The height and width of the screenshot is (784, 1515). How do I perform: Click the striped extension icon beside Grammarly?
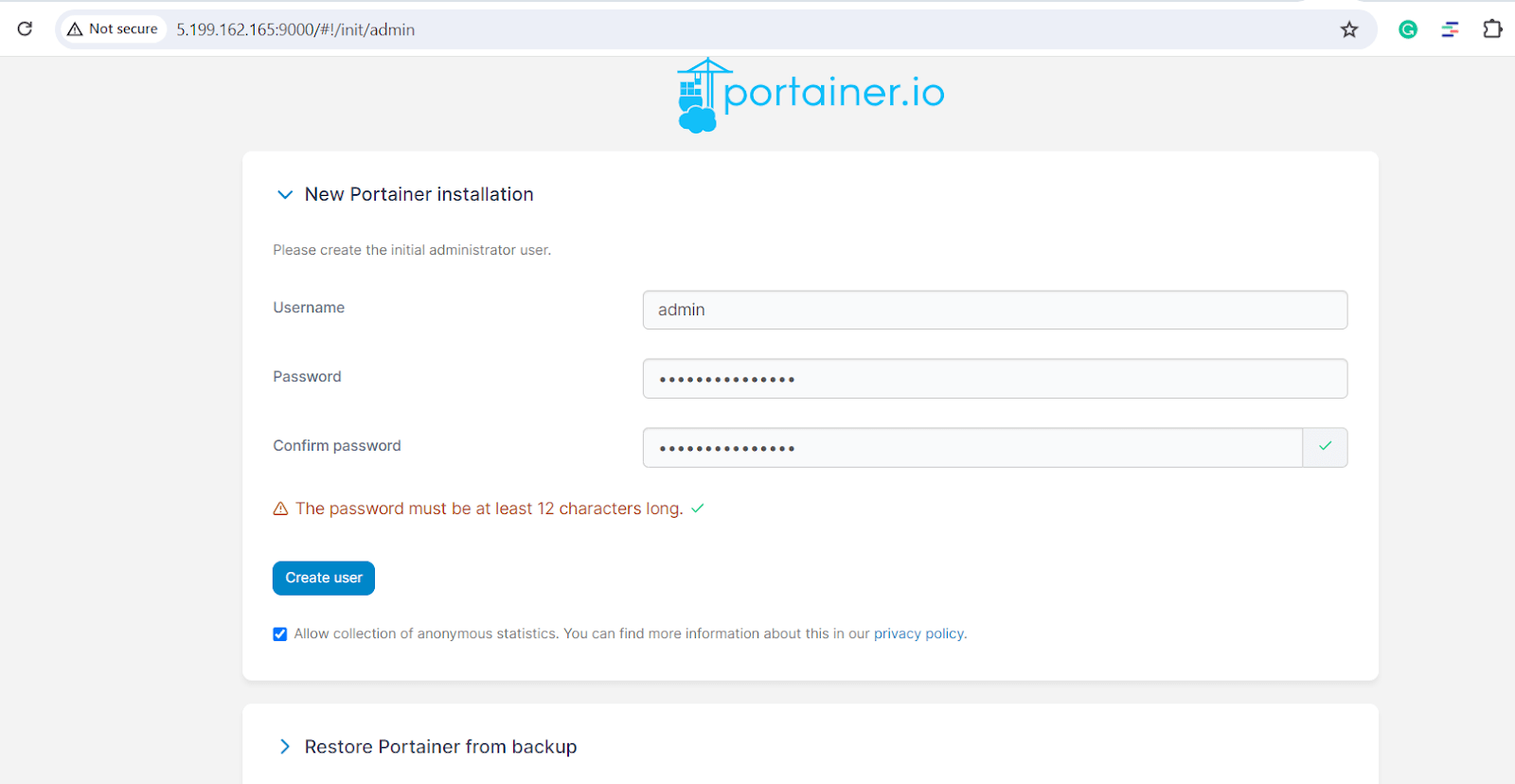click(1450, 29)
